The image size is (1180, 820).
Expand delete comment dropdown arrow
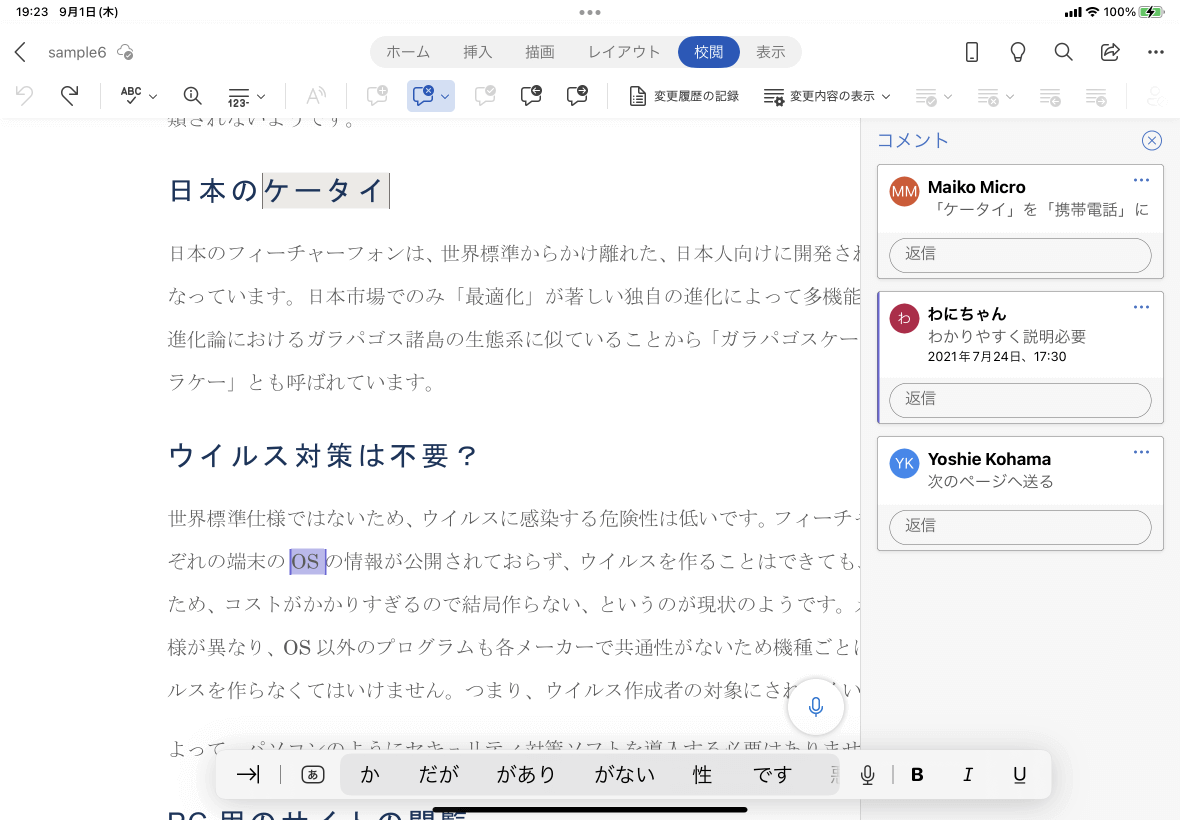pyautogui.click(x=445, y=97)
